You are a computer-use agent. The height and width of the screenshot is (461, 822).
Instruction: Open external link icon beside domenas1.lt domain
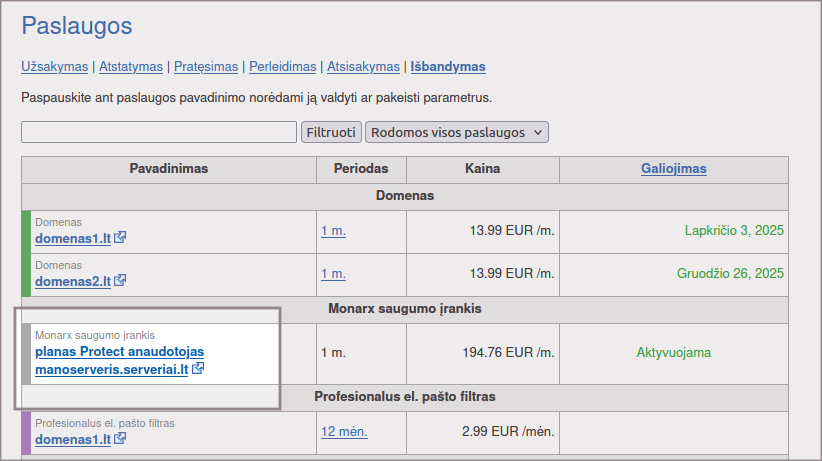[120, 239]
